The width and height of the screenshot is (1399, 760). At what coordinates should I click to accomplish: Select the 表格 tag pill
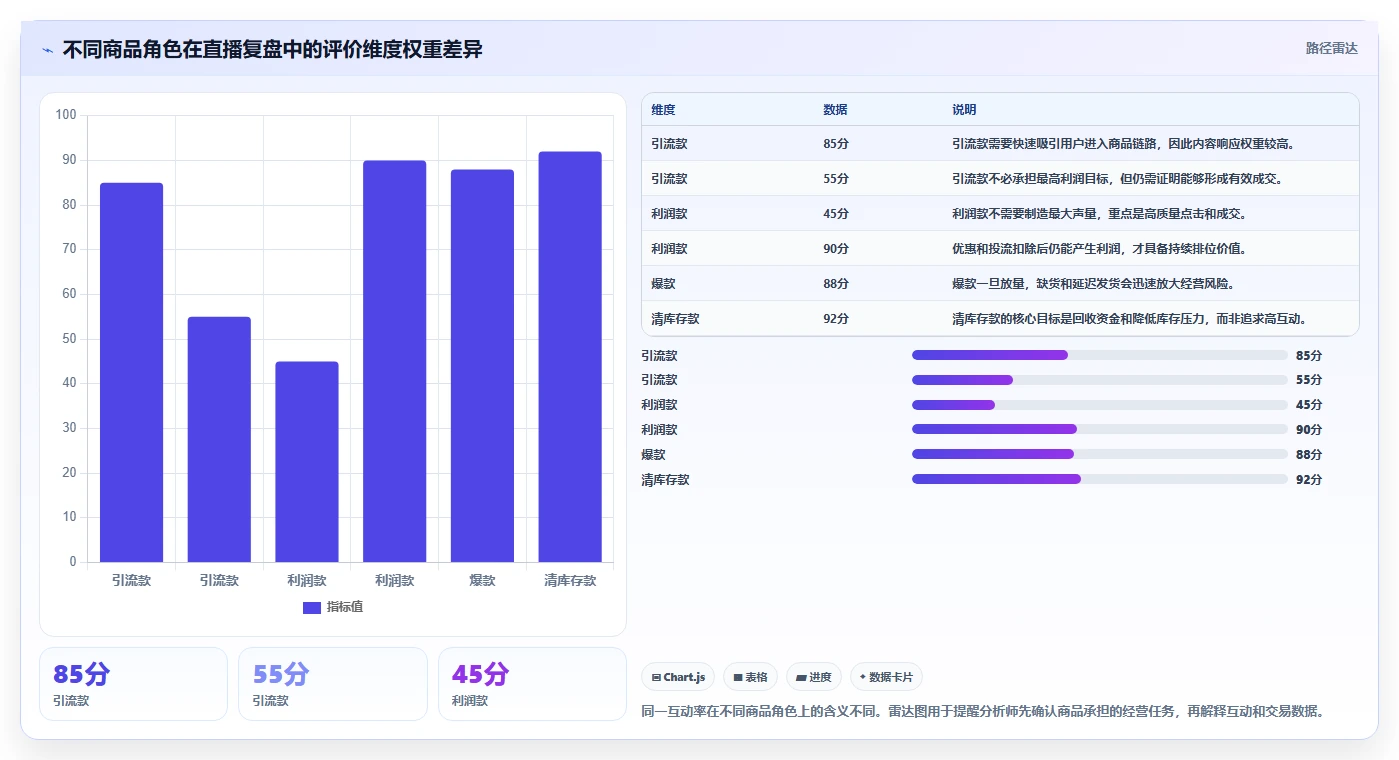(750, 677)
